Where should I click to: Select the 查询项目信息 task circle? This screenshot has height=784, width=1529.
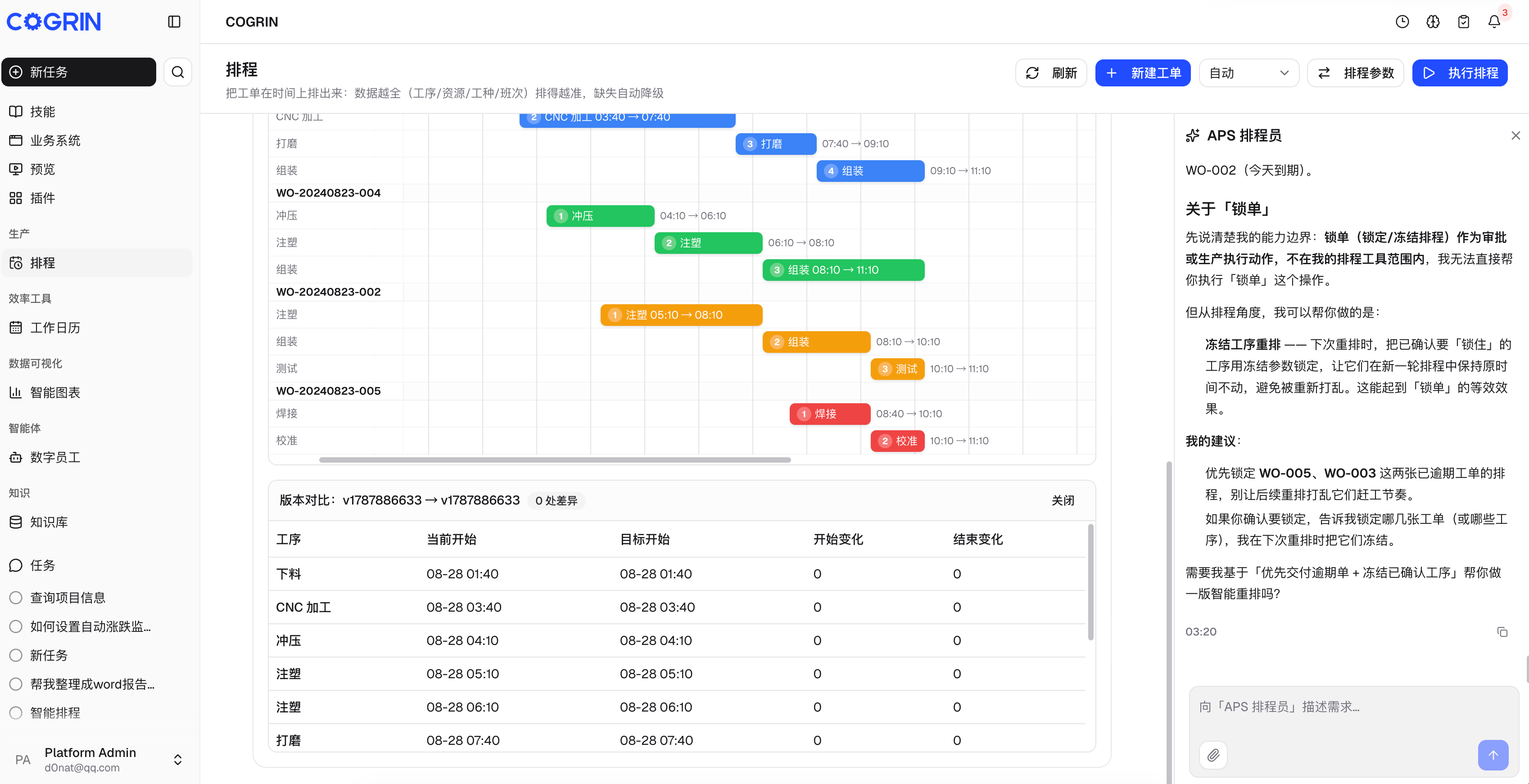tap(16, 598)
